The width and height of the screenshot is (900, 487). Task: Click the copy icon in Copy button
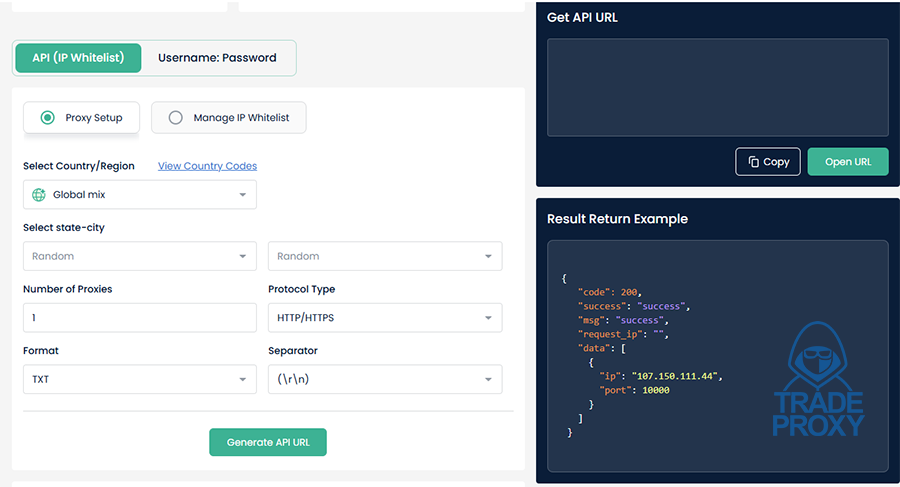tap(753, 162)
